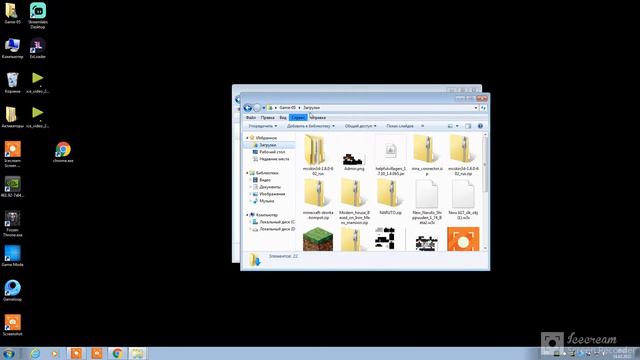The height and width of the screenshot is (360, 640).
Task: Show hidden toolbar commands chevron
Action: point(422,126)
